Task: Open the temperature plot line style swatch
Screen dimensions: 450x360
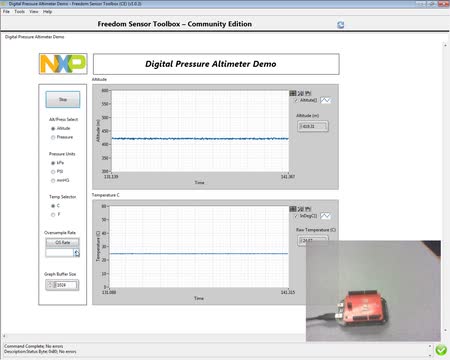Action: click(325, 216)
